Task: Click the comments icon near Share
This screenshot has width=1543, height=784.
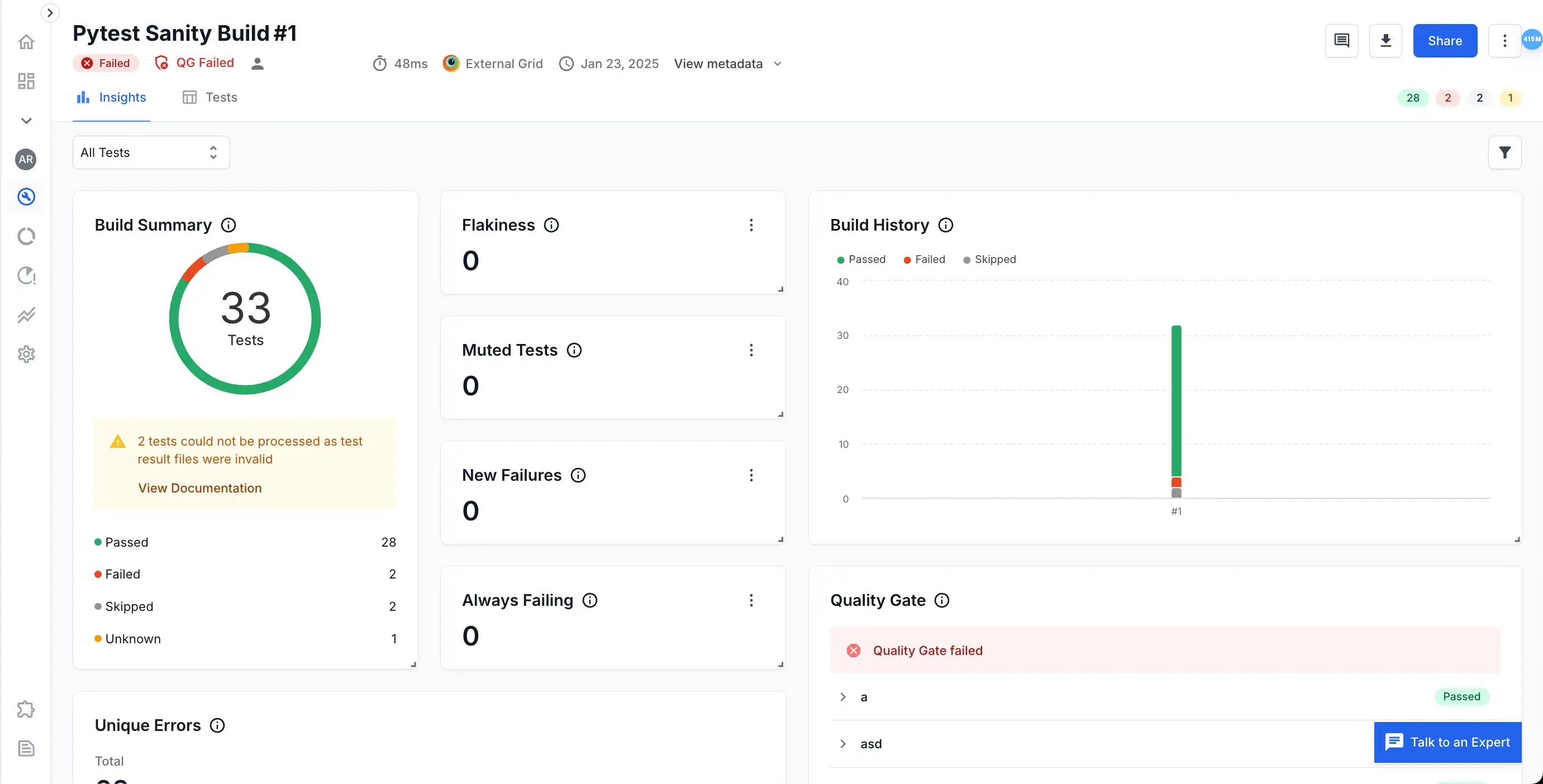Action: [x=1341, y=41]
